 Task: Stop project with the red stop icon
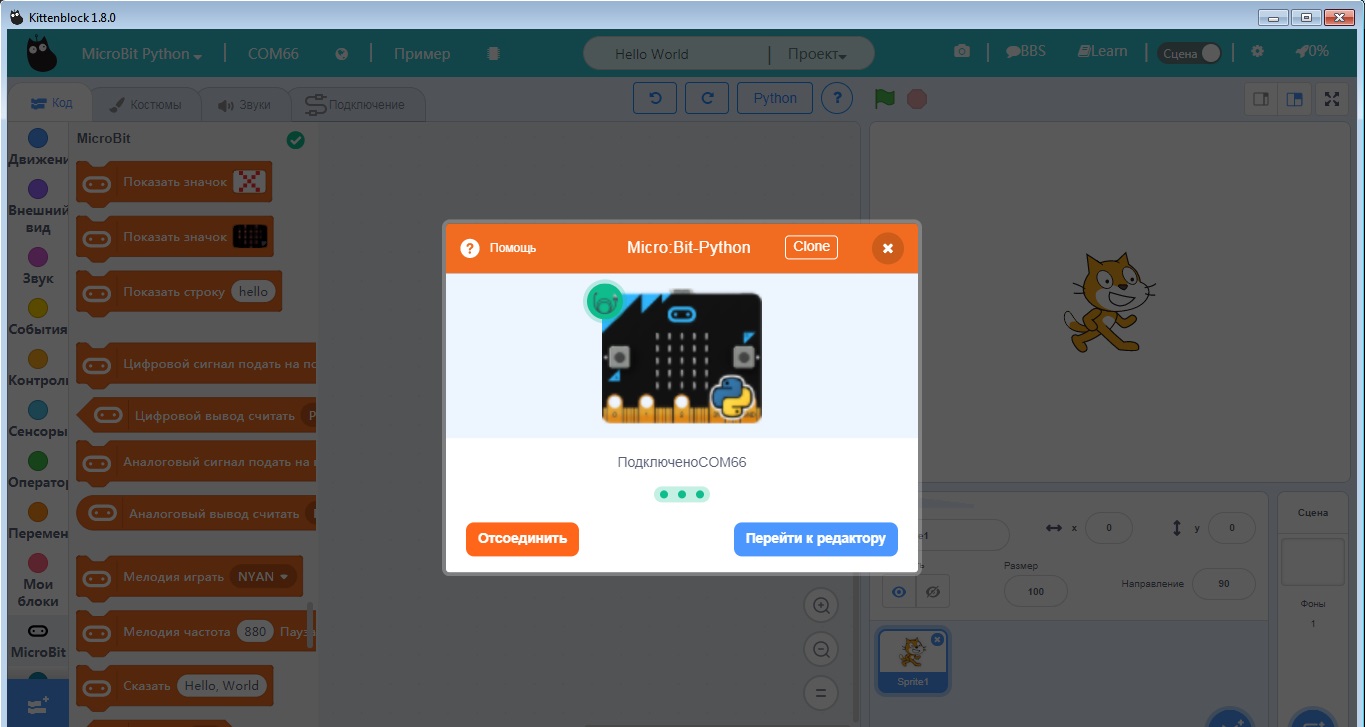click(917, 99)
